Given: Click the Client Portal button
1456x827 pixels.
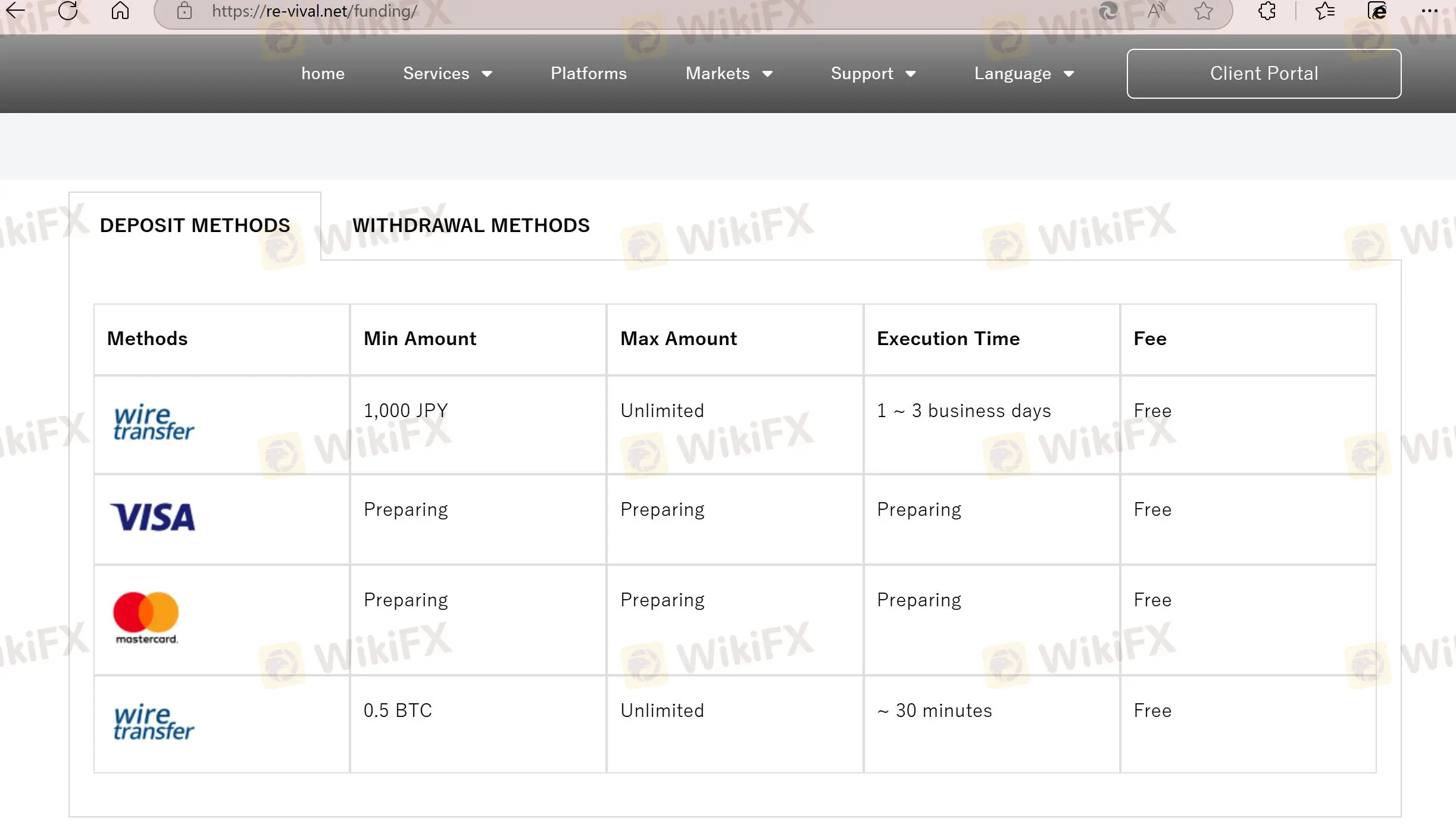Looking at the screenshot, I should (x=1264, y=73).
